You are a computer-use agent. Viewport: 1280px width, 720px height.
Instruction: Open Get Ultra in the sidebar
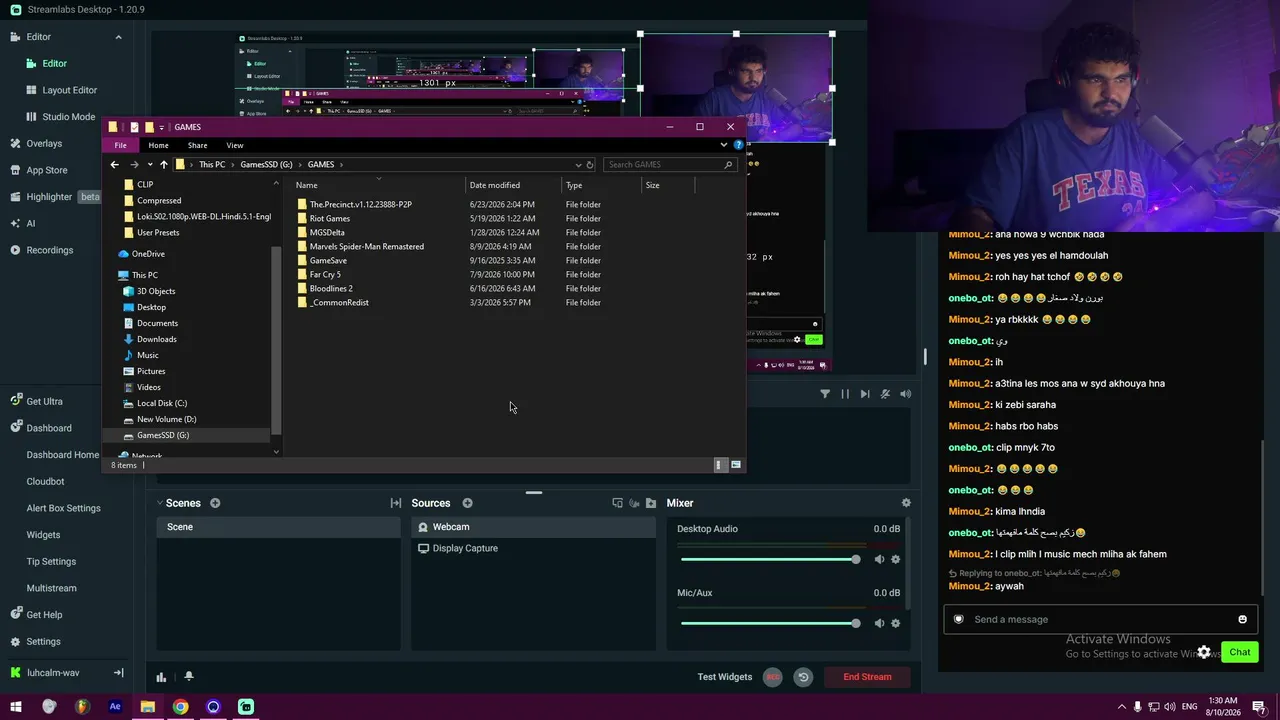44,401
